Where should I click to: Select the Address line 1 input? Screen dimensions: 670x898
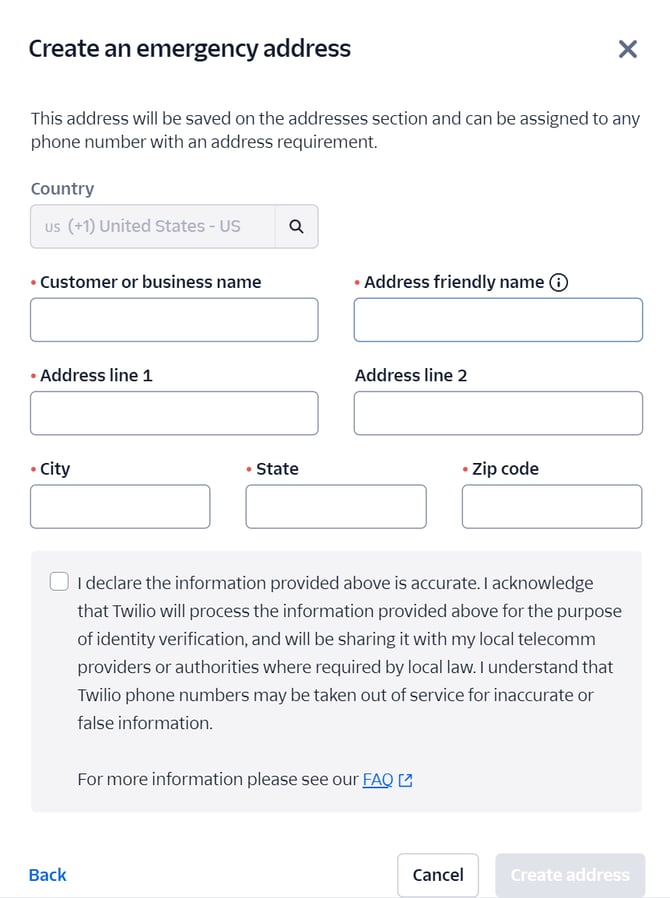coord(174,413)
